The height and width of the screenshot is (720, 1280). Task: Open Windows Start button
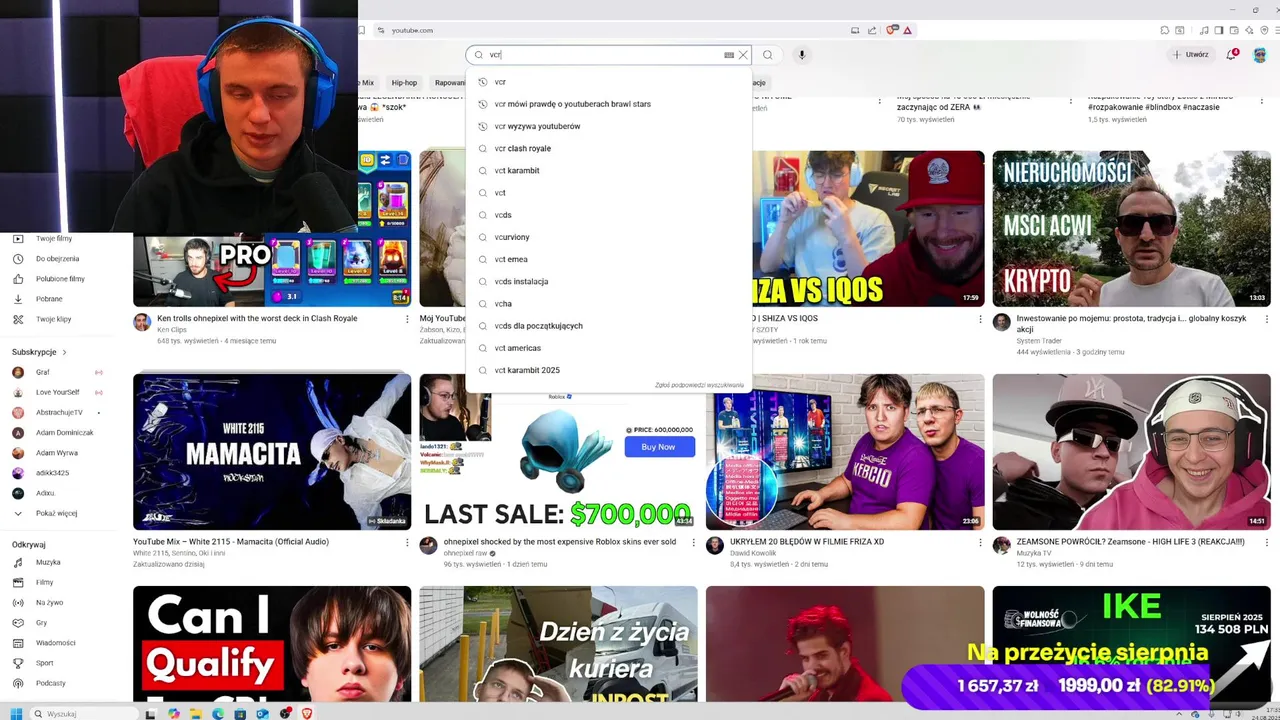[16, 713]
